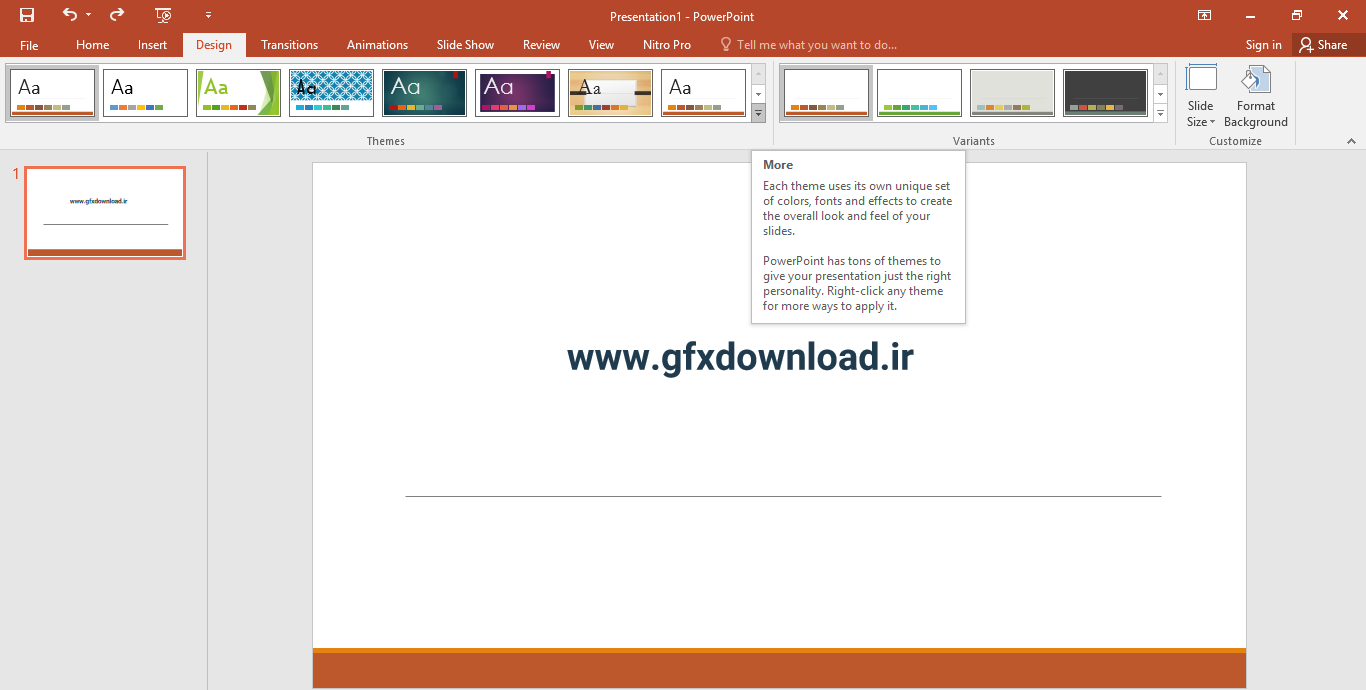Select slide 1 thumbnail in panel

105,212
